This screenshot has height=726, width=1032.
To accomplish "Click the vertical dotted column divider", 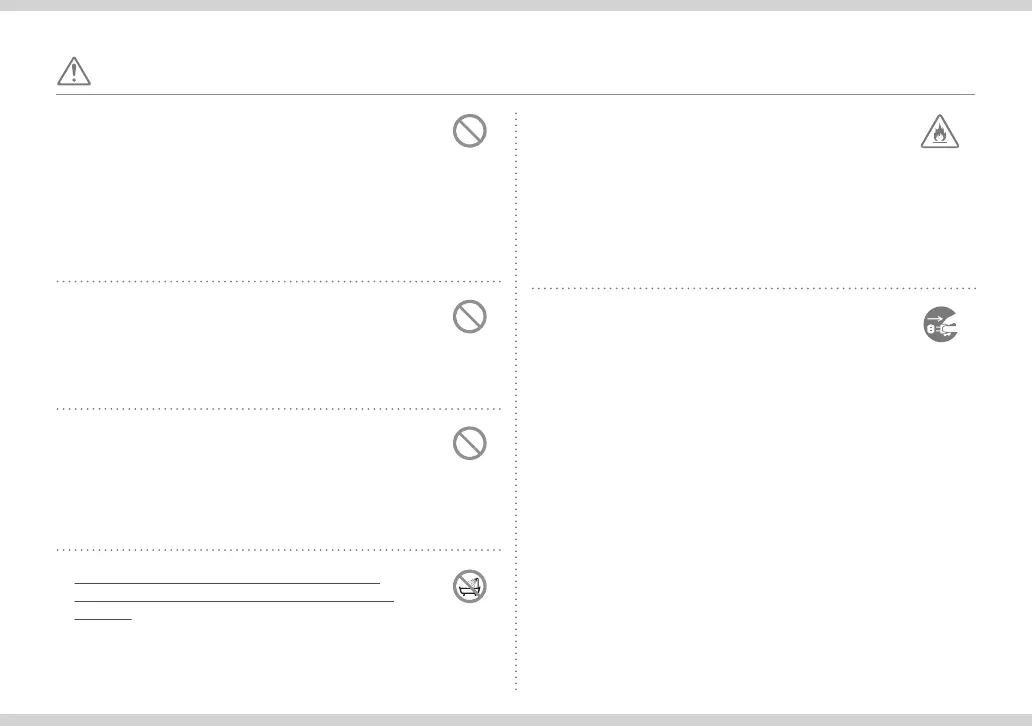I will click(x=515, y=401).
